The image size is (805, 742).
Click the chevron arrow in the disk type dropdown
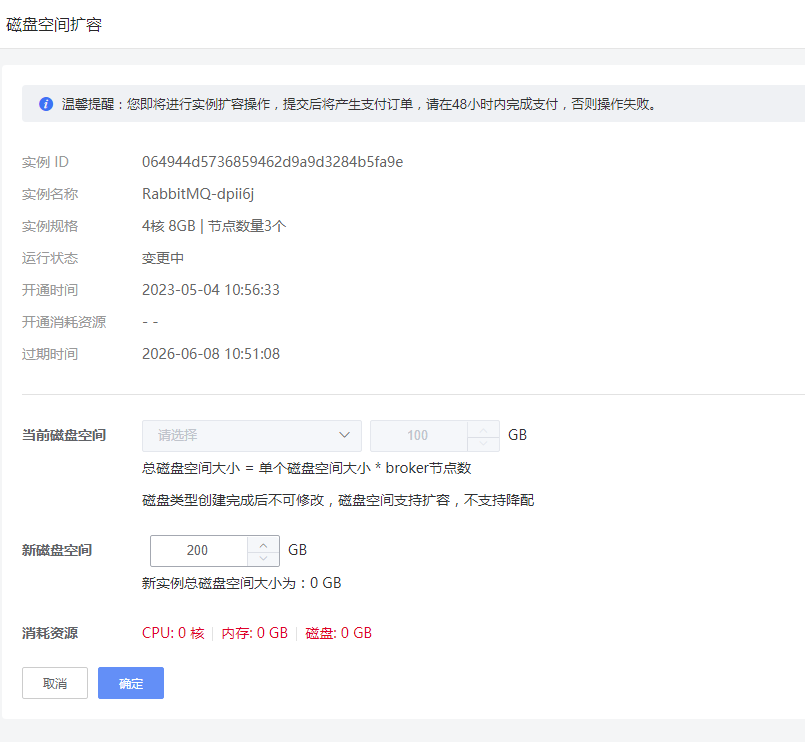click(x=344, y=435)
